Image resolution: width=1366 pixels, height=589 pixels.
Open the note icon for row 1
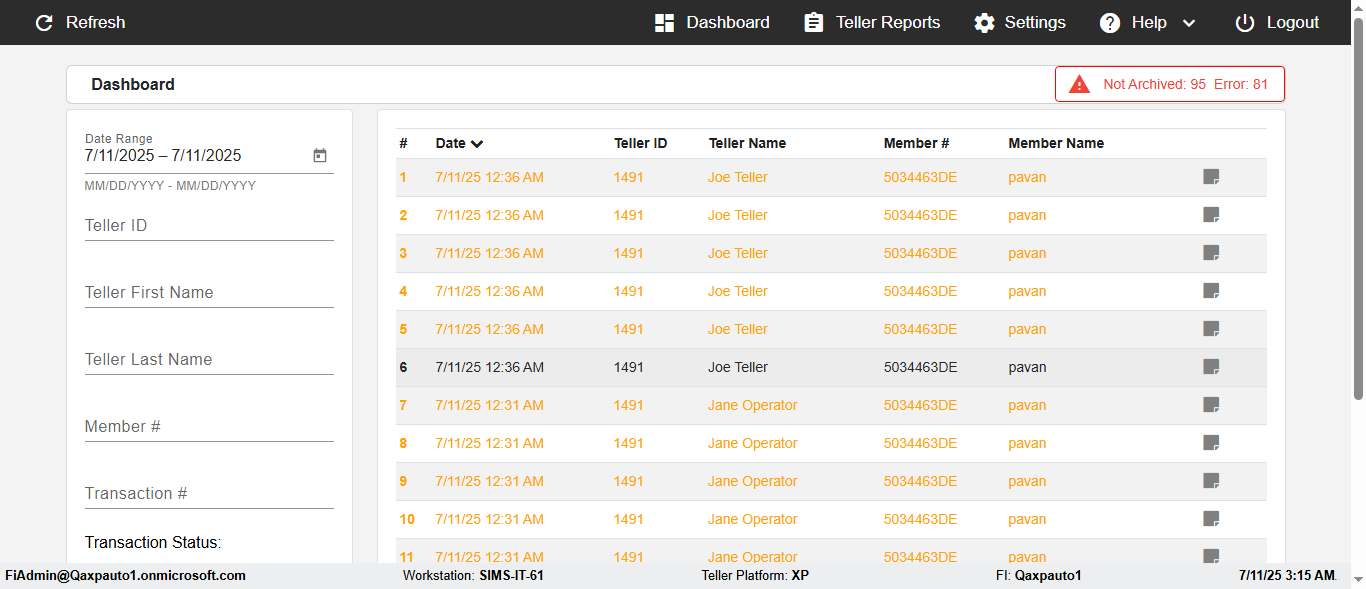click(x=1211, y=177)
